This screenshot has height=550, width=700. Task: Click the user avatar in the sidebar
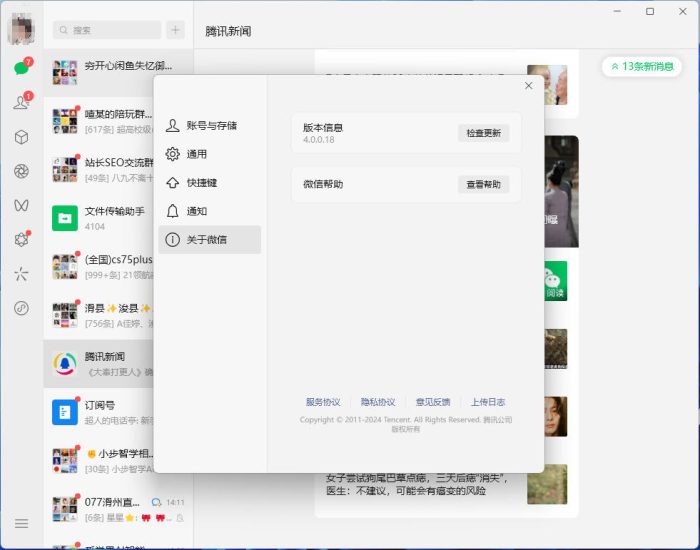click(21, 29)
